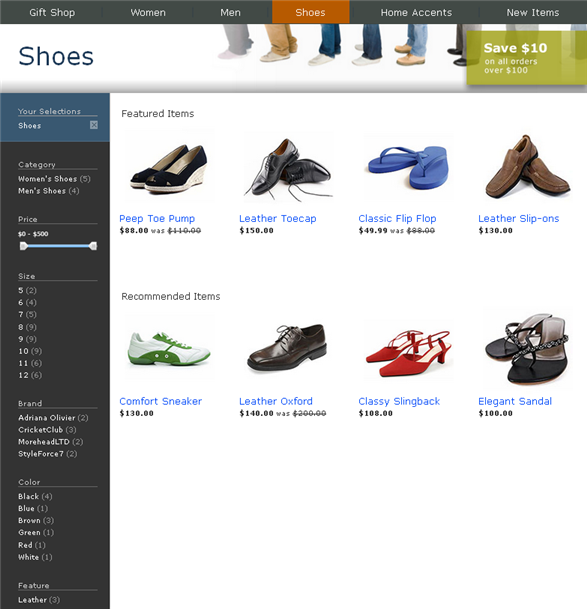Select the Shoes tab

(x=310, y=12)
